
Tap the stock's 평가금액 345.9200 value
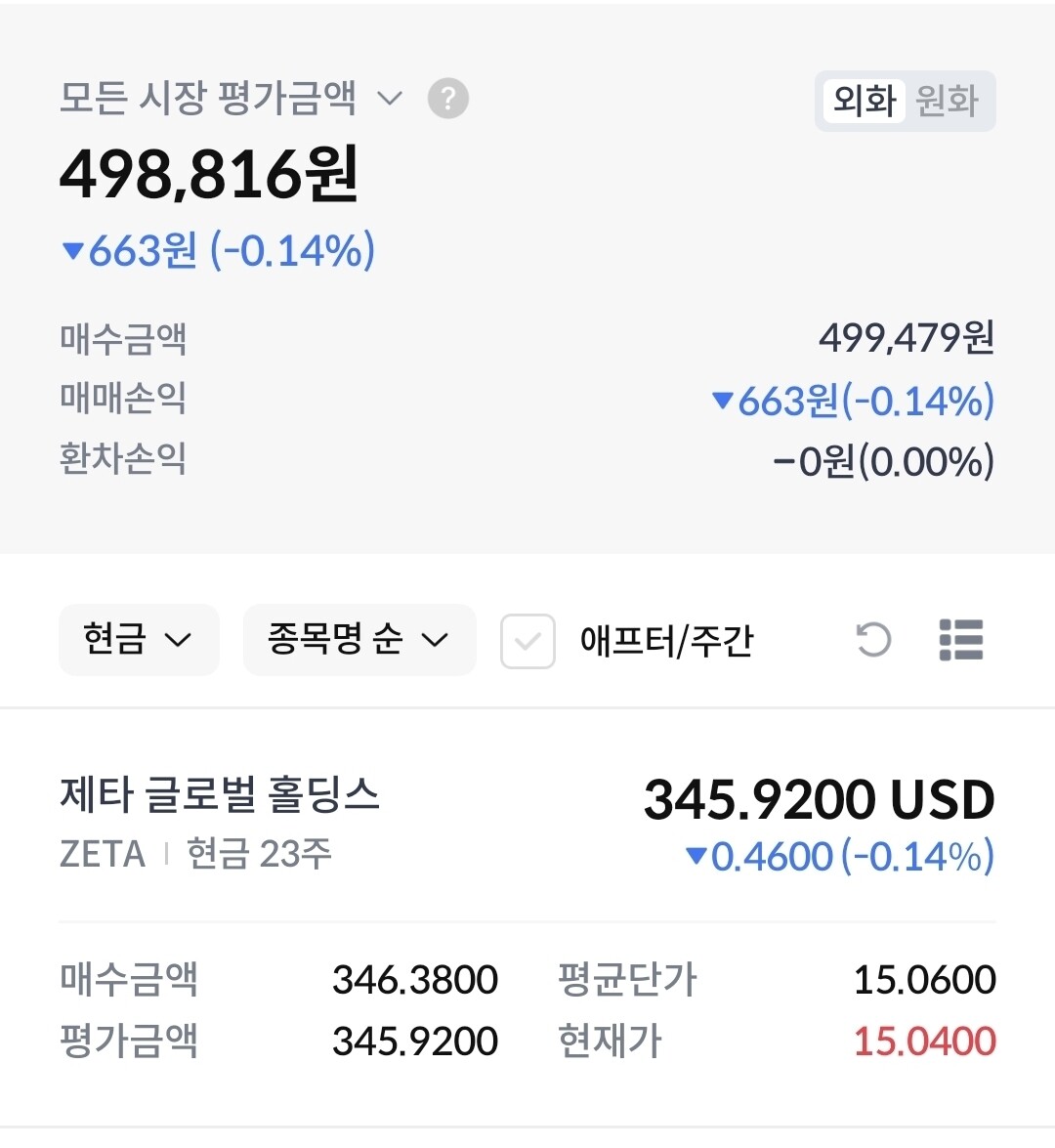click(x=415, y=1042)
